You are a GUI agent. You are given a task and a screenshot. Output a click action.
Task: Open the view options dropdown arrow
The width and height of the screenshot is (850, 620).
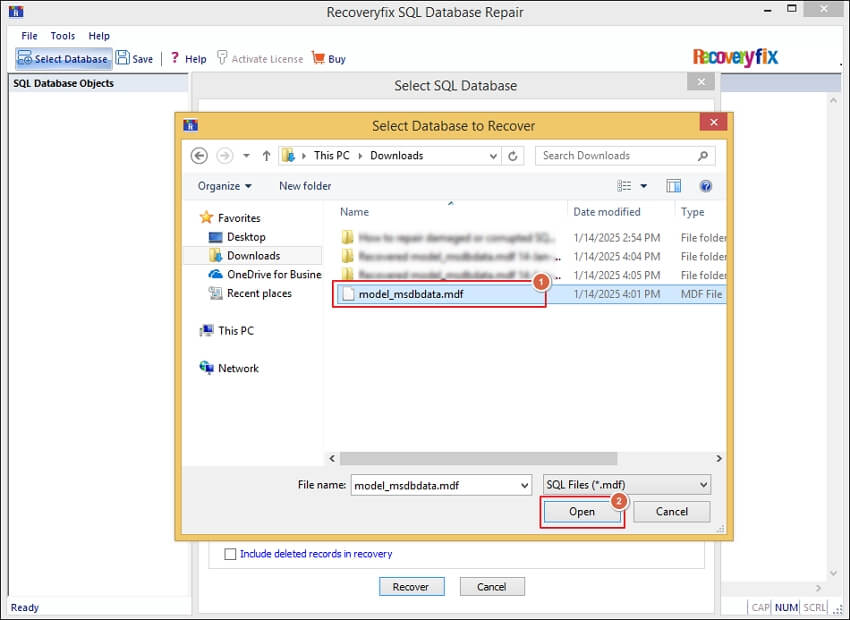644,186
